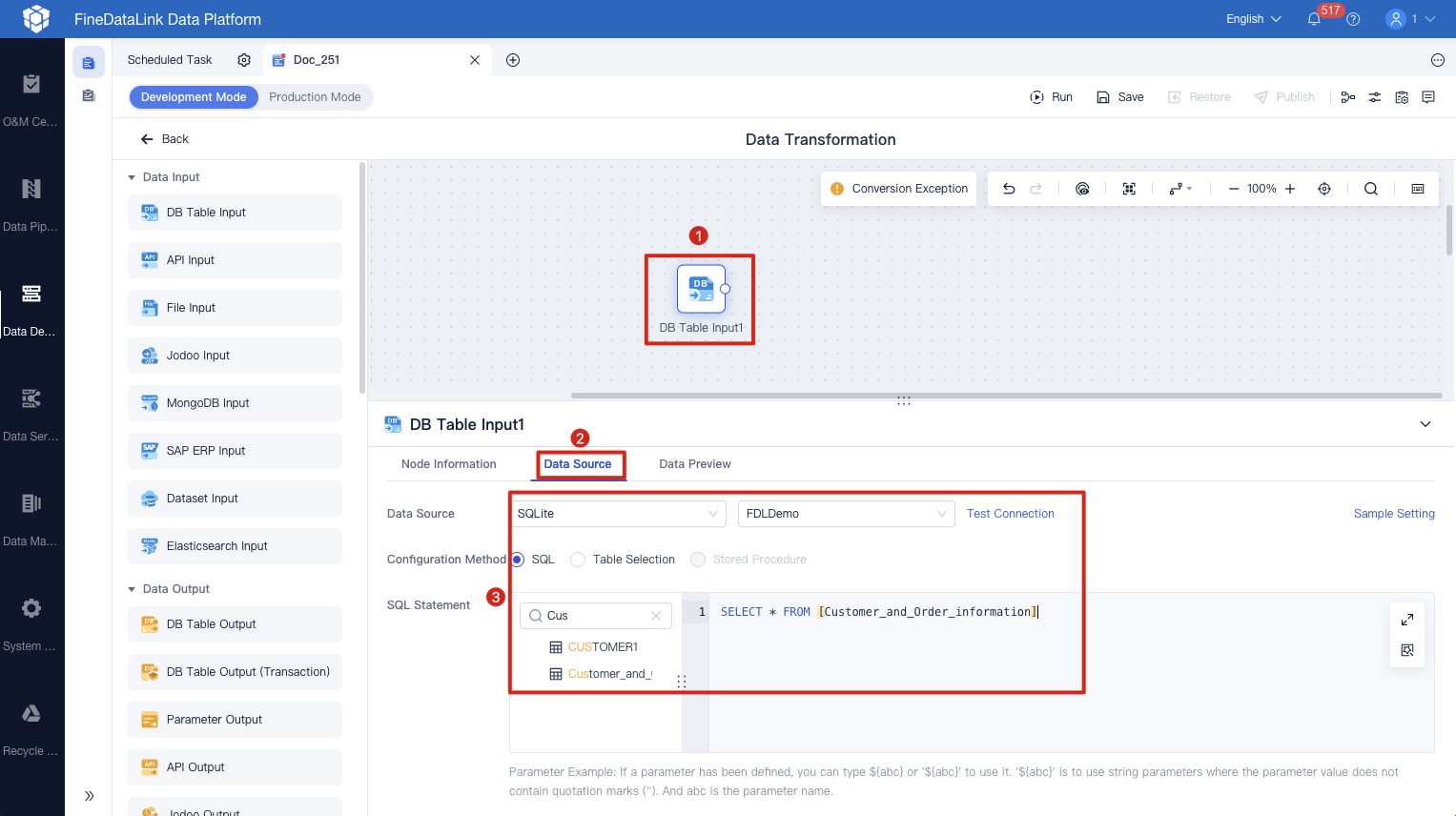1456x816 pixels.
Task: Switch to Development Mode
Action: 194,97
